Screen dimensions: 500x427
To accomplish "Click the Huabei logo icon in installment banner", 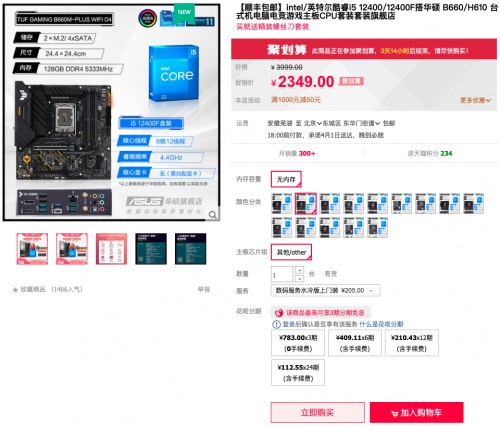I will point(279,313).
